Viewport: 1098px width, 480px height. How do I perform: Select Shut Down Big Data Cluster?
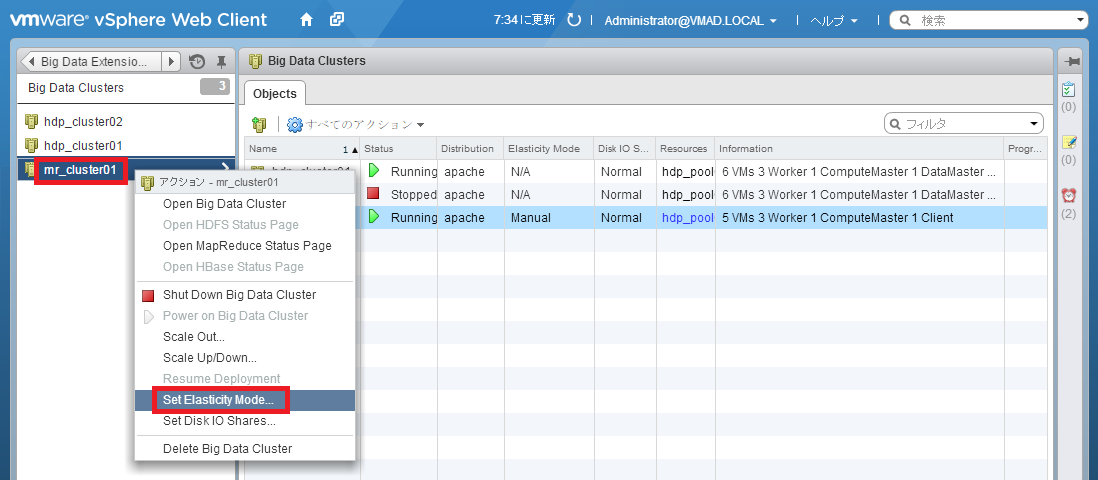tap(239, 295)
